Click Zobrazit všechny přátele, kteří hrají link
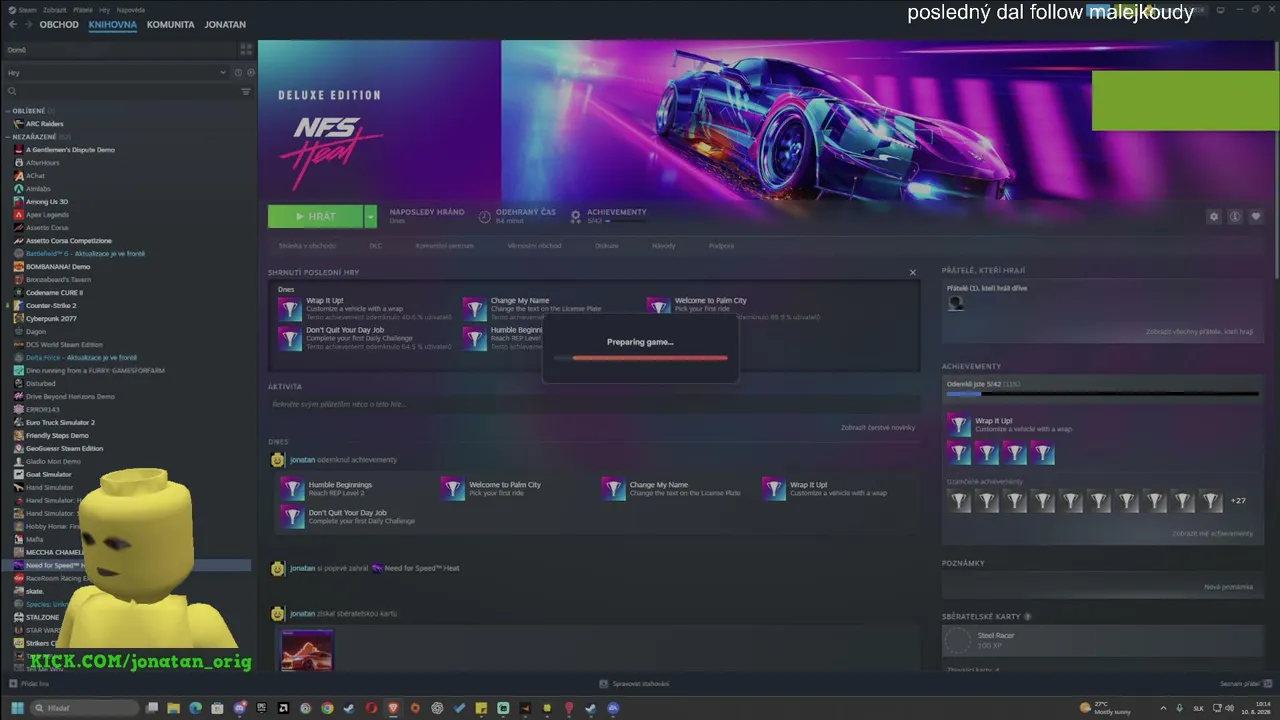 point(1200,332)
